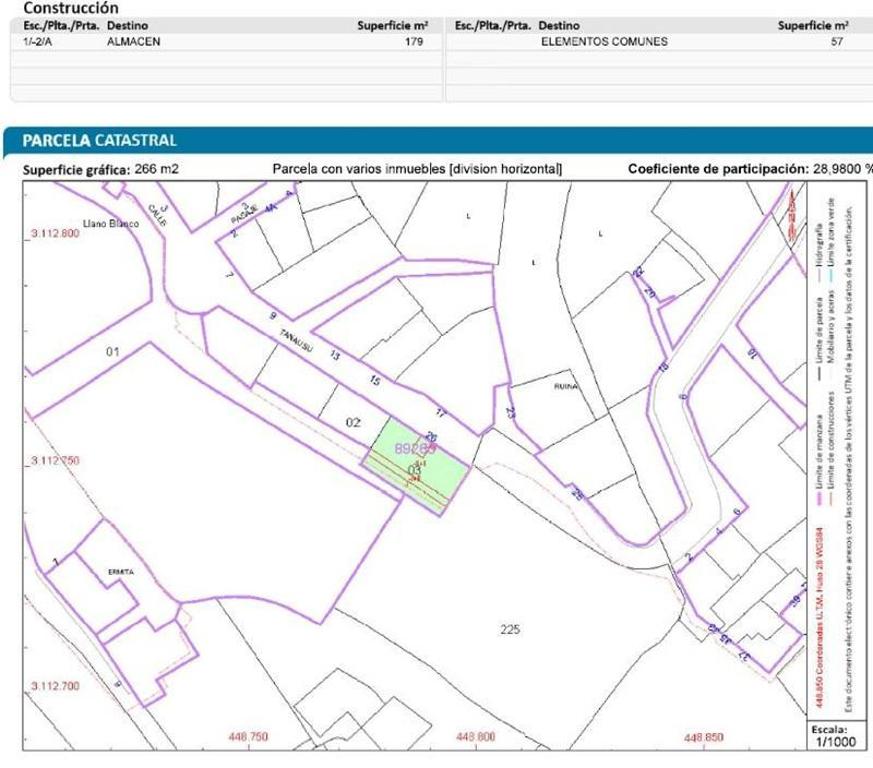Select parcel 01 on the map

(x=111, y=352)
